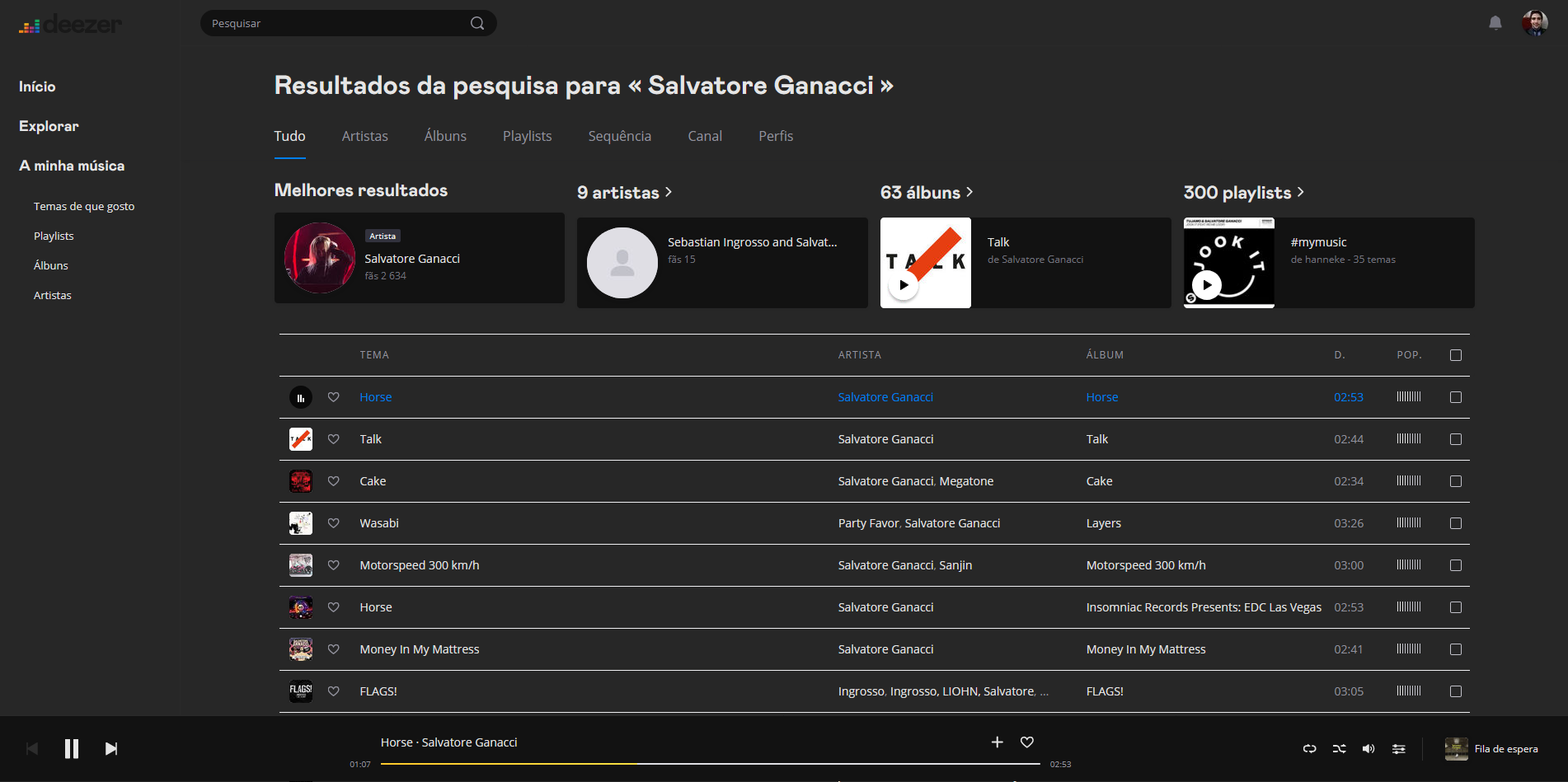1568x782 pixels.
Task: Expand the 9 artistas section
Action: (625, 192)
